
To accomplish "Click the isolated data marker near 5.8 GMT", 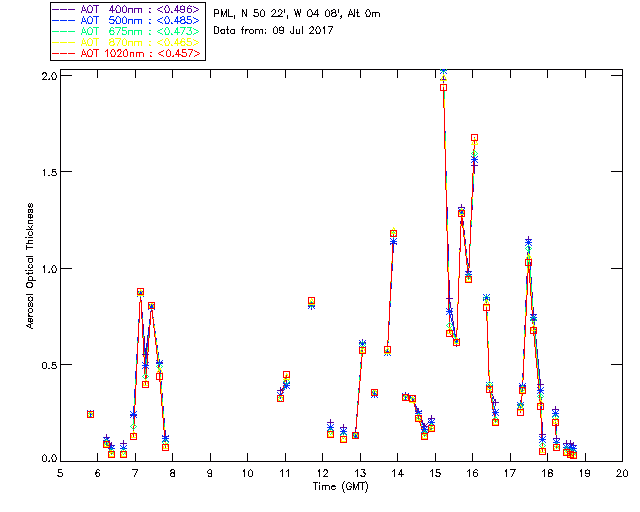I will (x=90, y=414).
